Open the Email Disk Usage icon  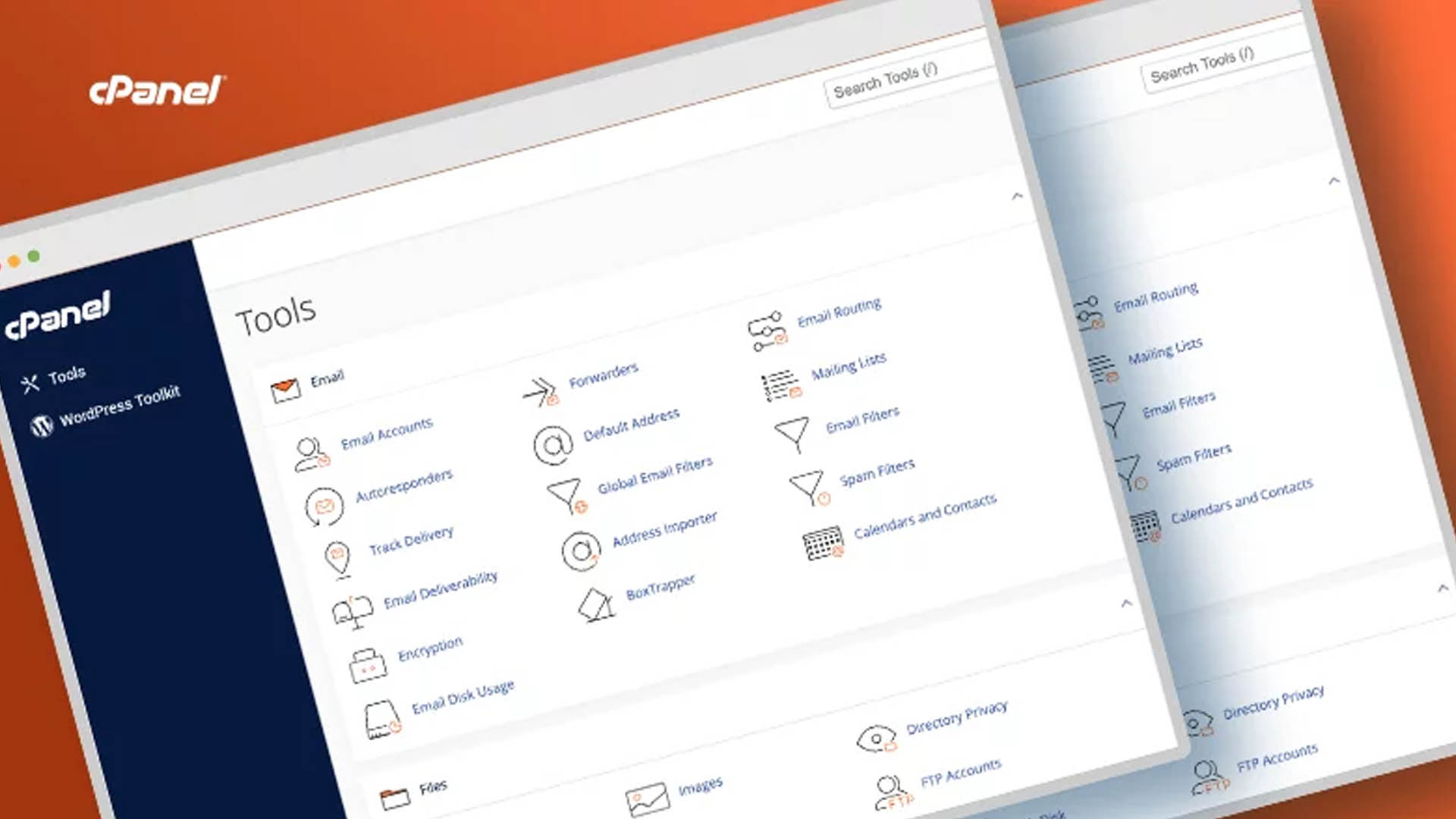coord(383,719)
